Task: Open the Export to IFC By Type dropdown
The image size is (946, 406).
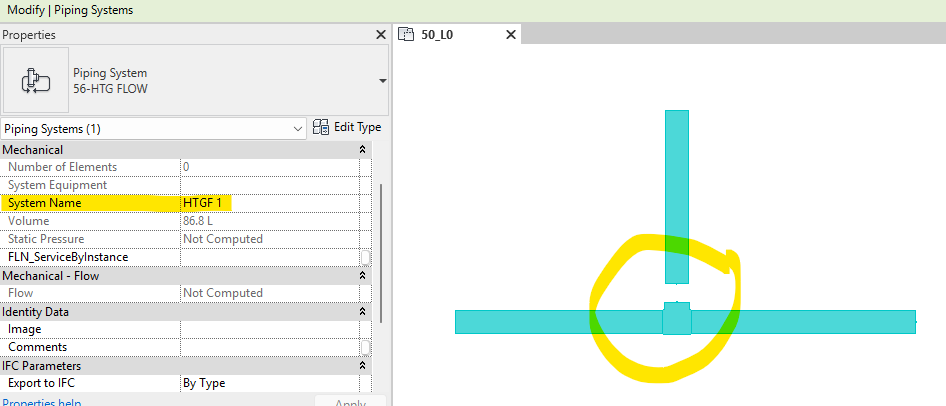Action: 270,383
